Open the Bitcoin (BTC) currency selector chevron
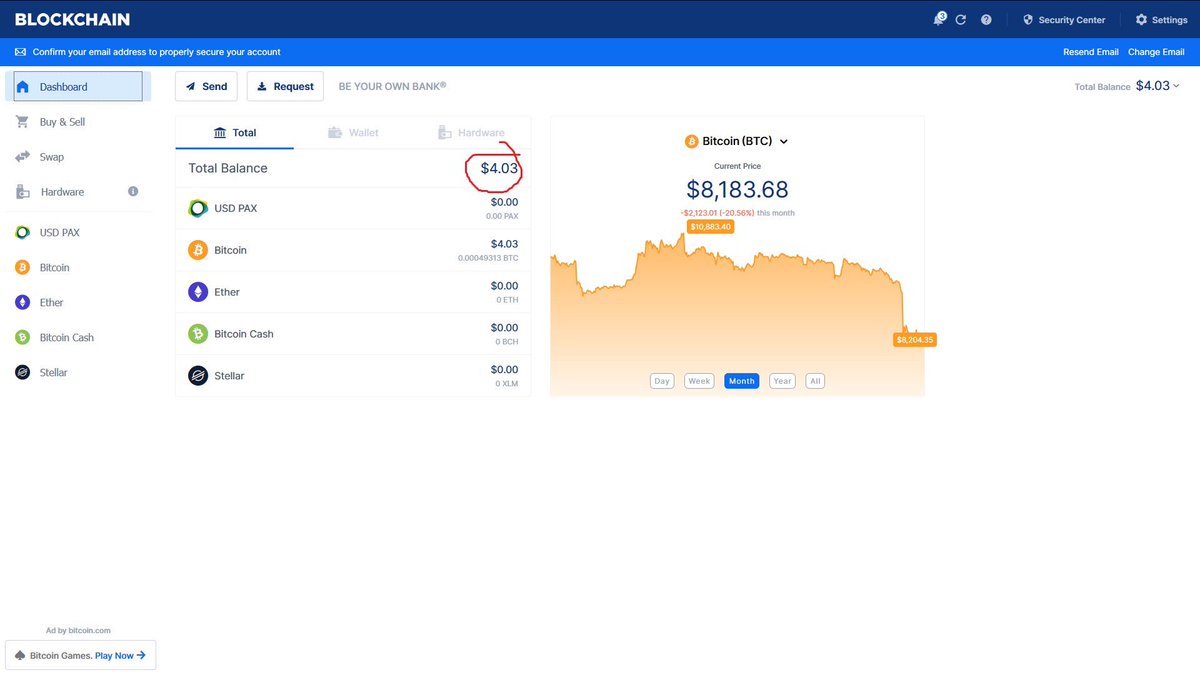 point(784,142)
